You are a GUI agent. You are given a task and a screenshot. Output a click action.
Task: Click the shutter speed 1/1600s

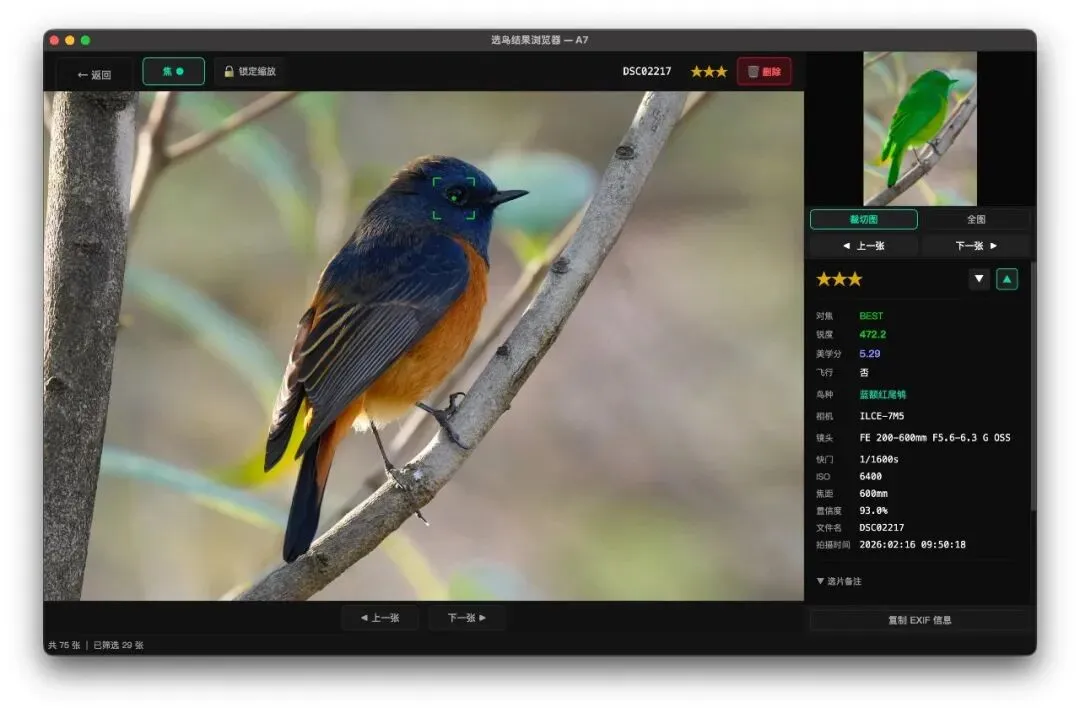(x=878, y=459)
